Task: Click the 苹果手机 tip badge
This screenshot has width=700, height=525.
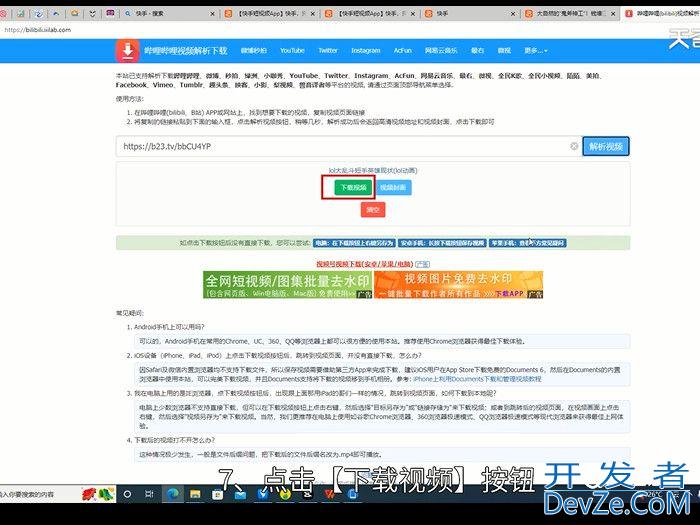Action: [x=528, y=243]
